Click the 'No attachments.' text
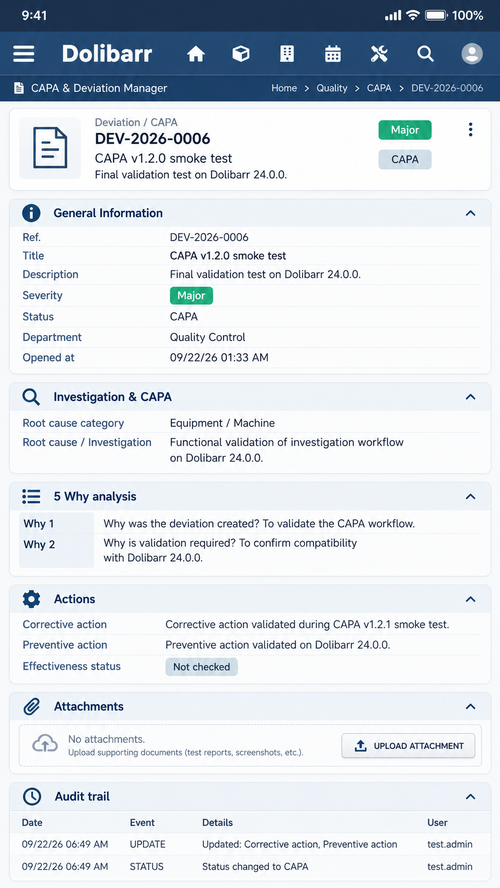500x888 pixels. point(106,739)
